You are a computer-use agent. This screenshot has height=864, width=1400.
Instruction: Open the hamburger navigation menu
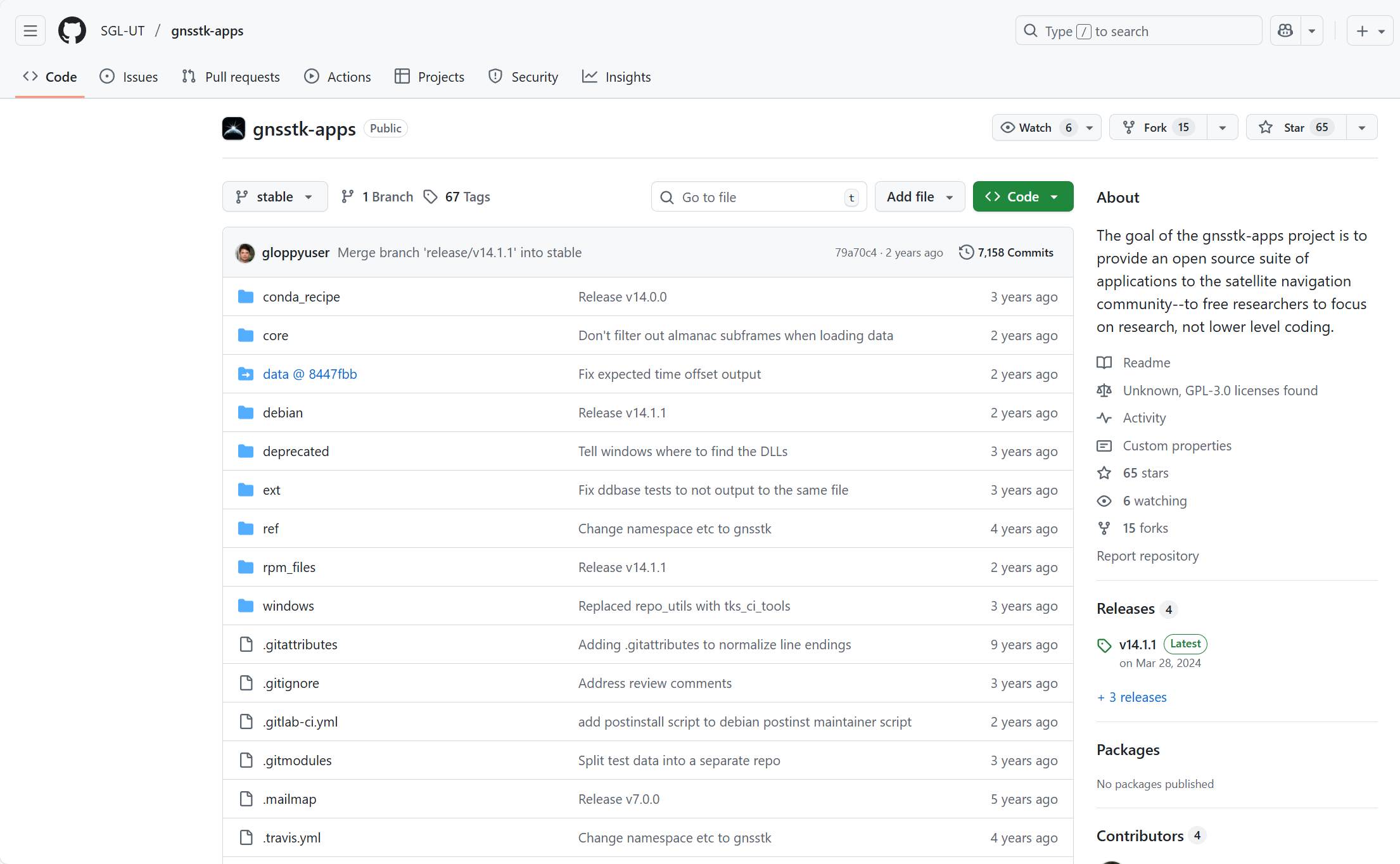[x=30, y=30]
